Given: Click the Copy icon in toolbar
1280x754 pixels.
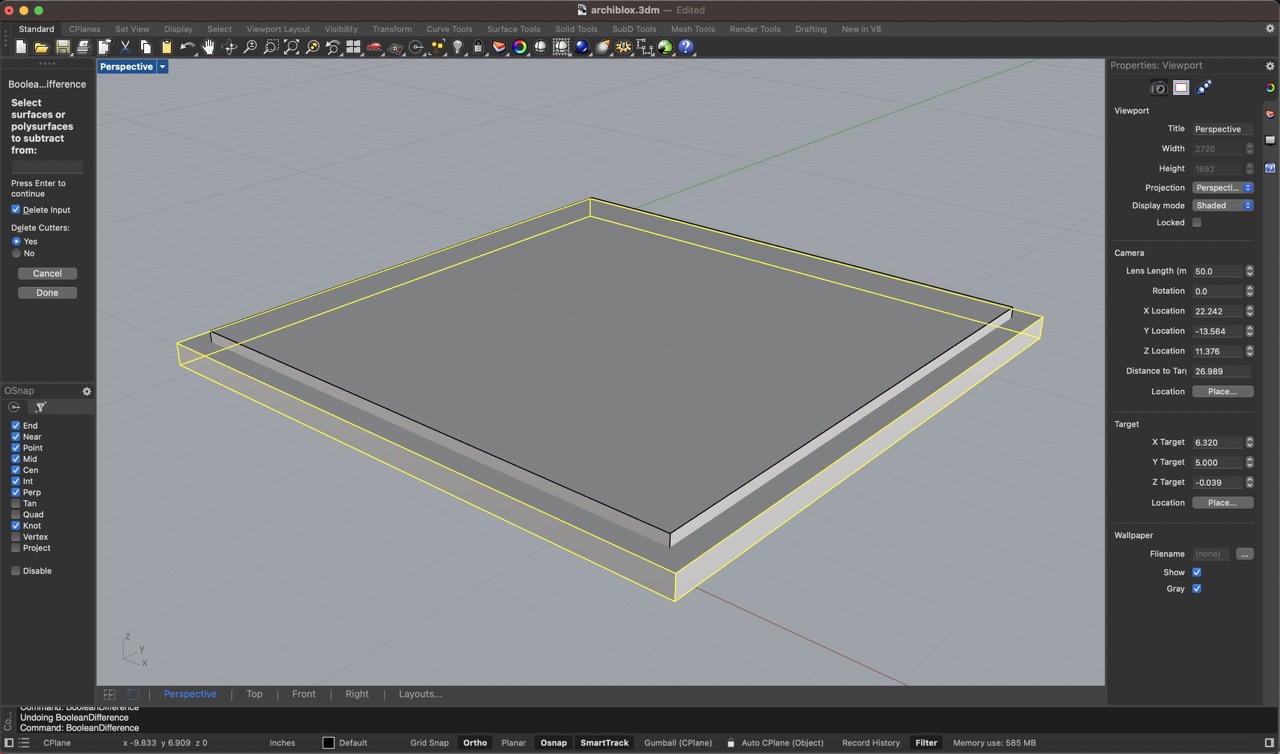Looking at the screenshot, I should pyautogui.click(x=146, y=47).
